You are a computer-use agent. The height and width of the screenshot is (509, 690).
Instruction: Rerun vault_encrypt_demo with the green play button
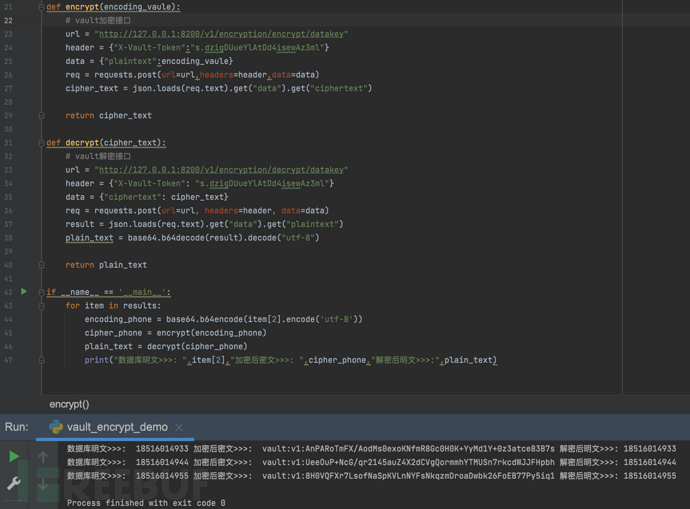pos(14,457)
